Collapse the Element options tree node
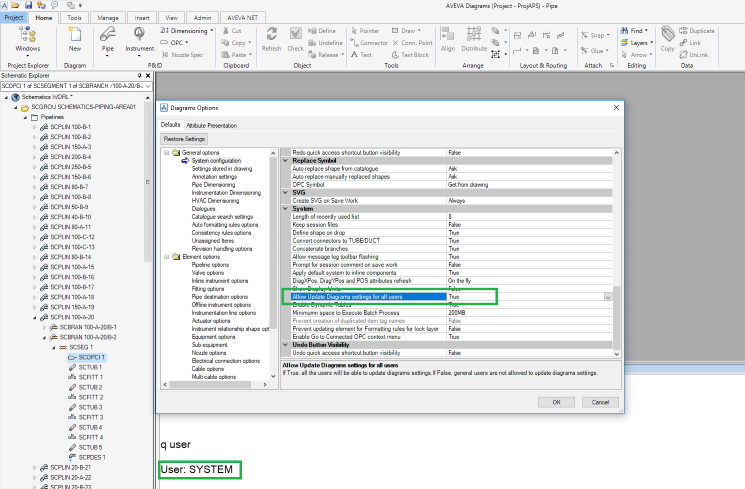The width and height of the screenshot is (745, 489). tap(167, 257)
